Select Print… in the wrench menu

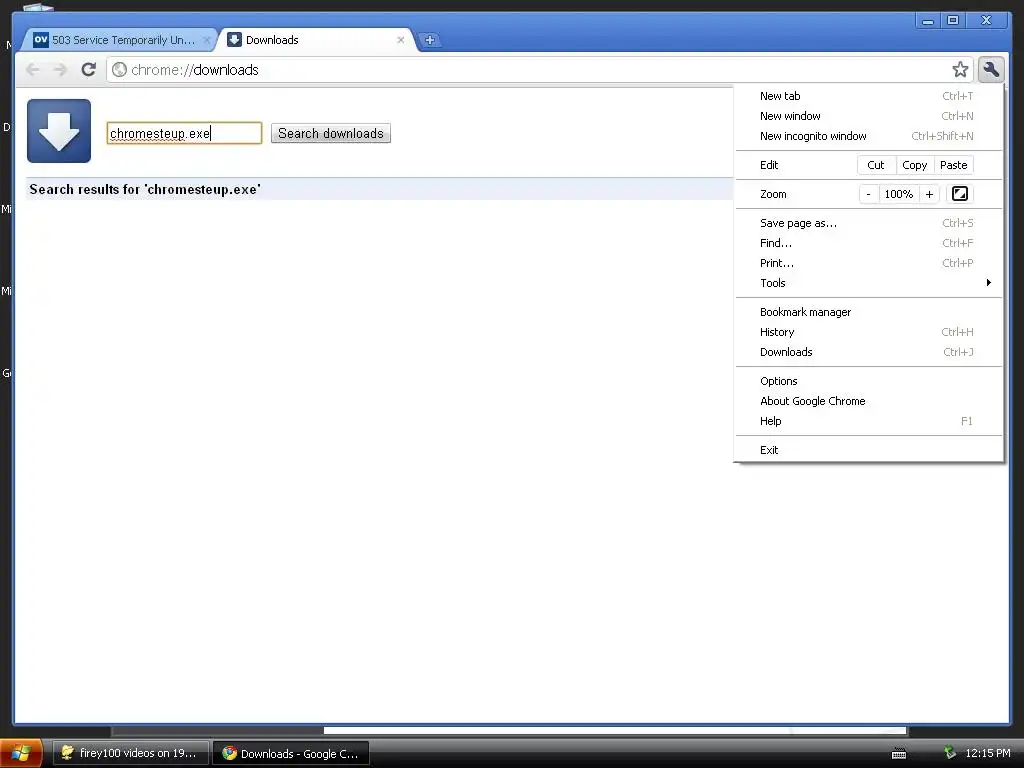(x=868, y=263)
